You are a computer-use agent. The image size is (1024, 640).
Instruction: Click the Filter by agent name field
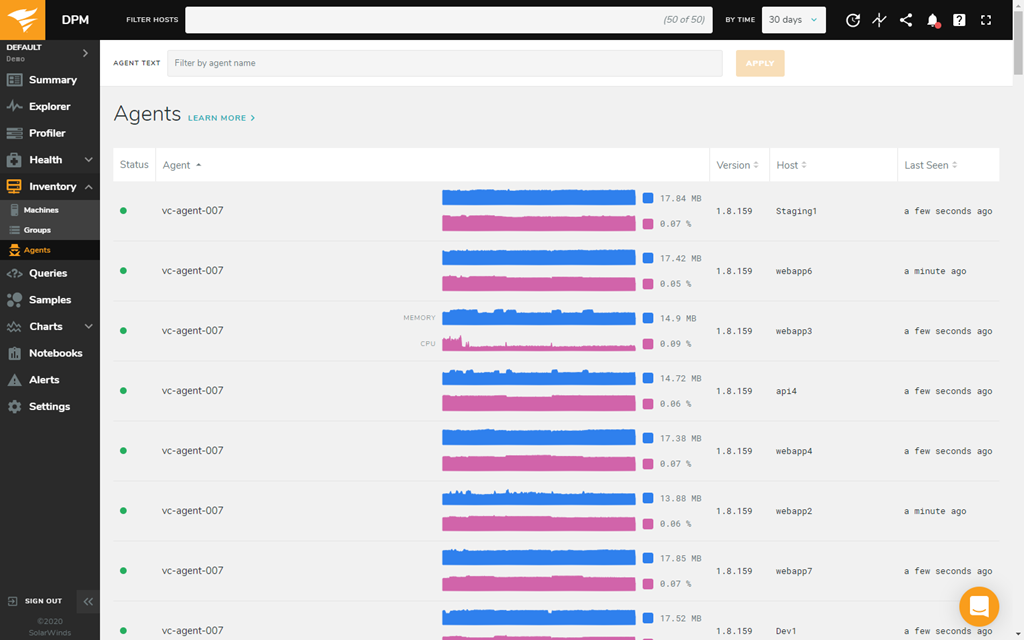pos(444,63)
